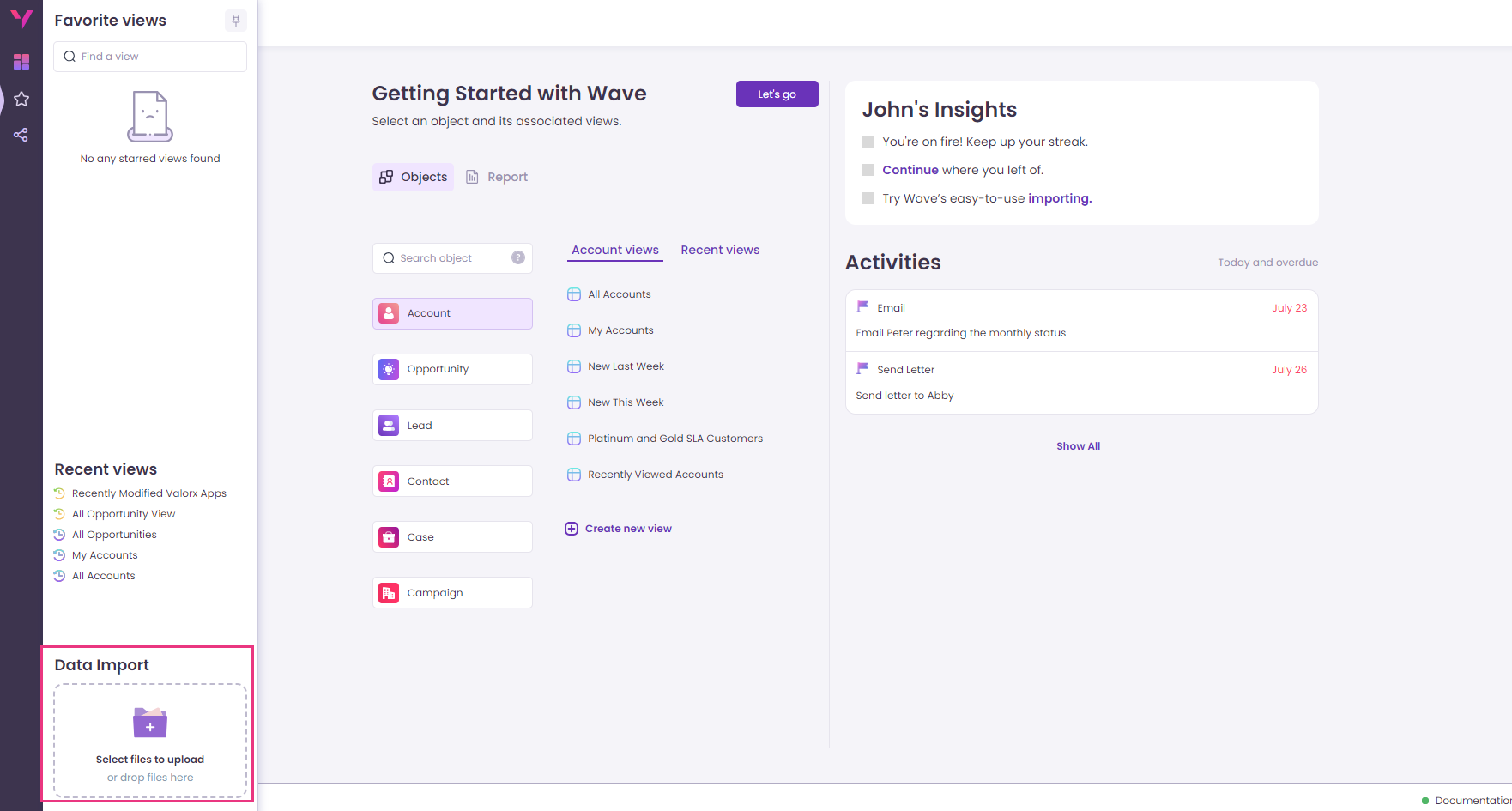Image resolution: width=1512 pixels, height=811 pixels.
Task: Click the share icon in the sidebar
Action: [x=21, y=135]
